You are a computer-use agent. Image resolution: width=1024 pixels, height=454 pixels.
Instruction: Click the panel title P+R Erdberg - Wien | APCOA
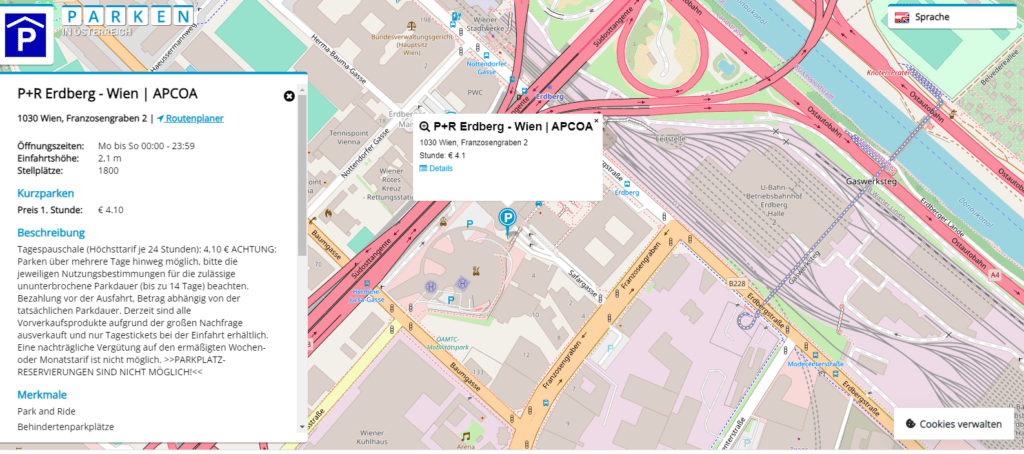(x=108, y=94)
